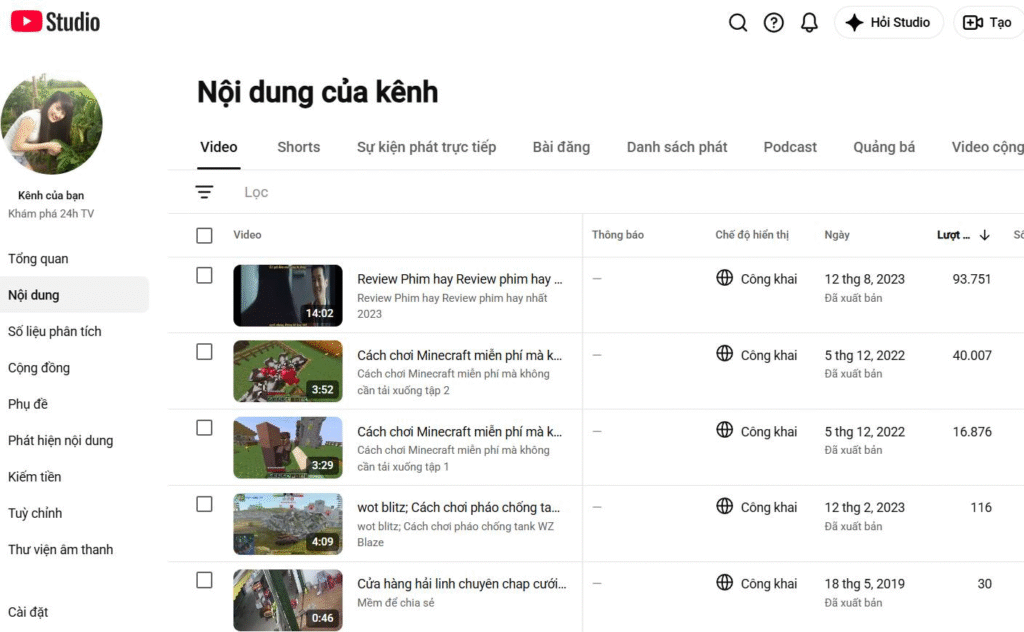Click the views column sort arrow

coord(984,235)
